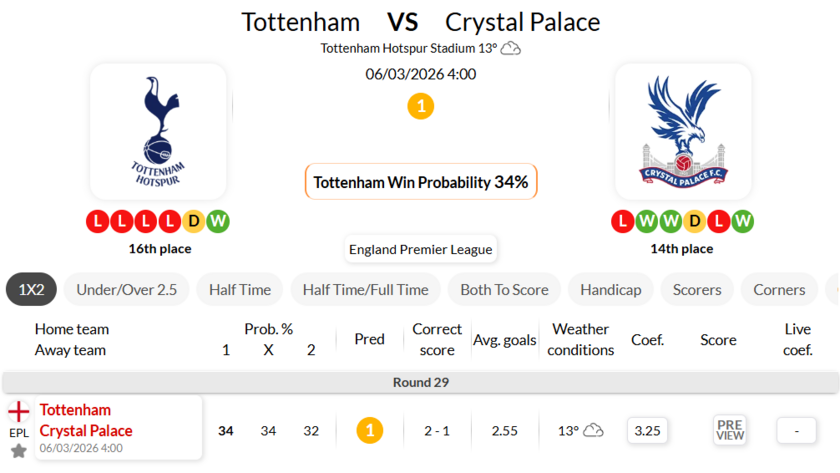
Task: Click the Tottenham Hotspur club crest
Action: (159, 131)
